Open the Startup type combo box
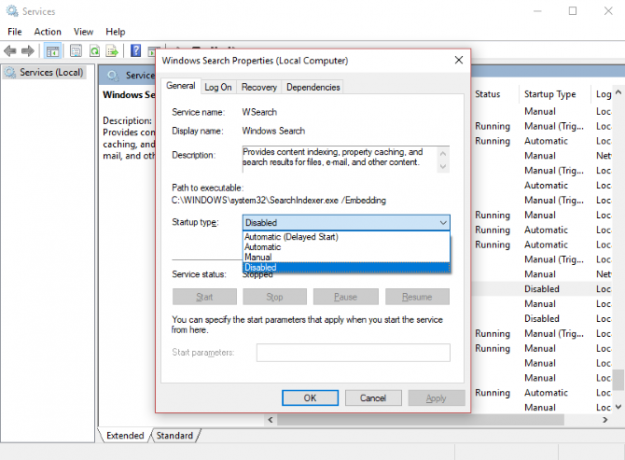This screenshot has width=625, height=460. (x=346, y=222)
